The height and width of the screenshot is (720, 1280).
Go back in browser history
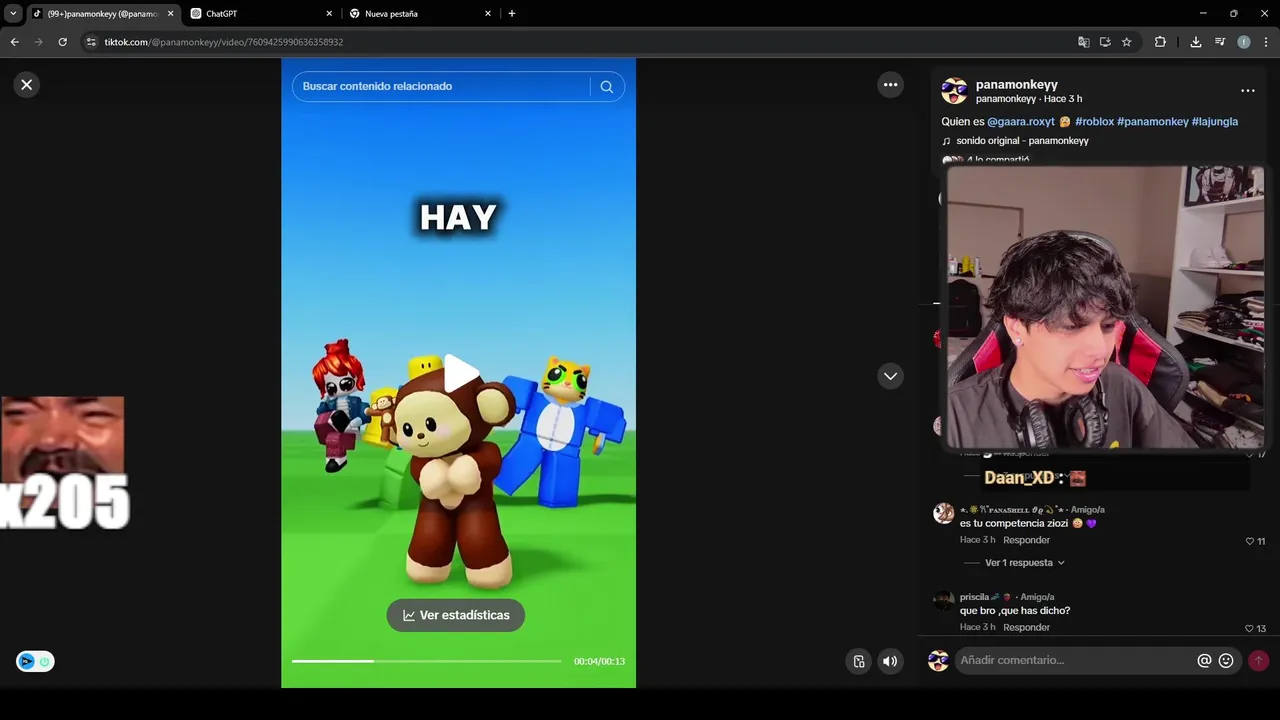14,42
